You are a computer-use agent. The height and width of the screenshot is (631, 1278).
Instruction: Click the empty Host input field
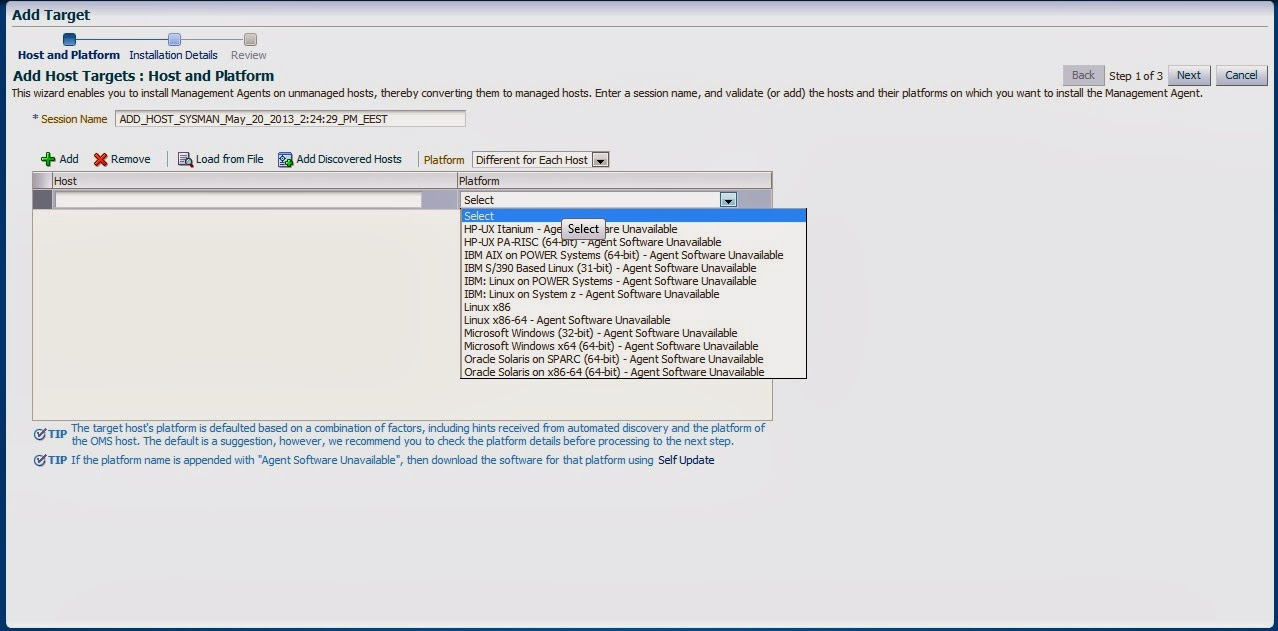(238, 200)
